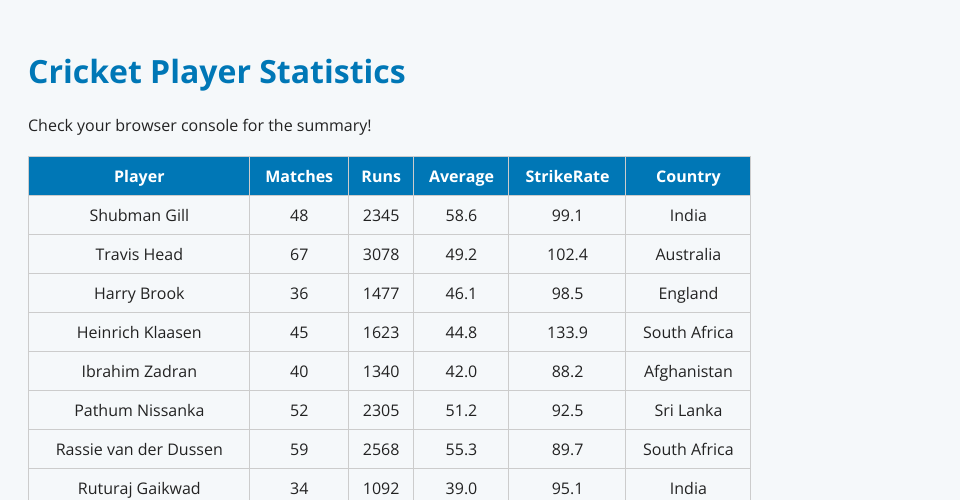
Task: Select the Rassie van der Dussen cell
Action: click(x=139, y=449)
